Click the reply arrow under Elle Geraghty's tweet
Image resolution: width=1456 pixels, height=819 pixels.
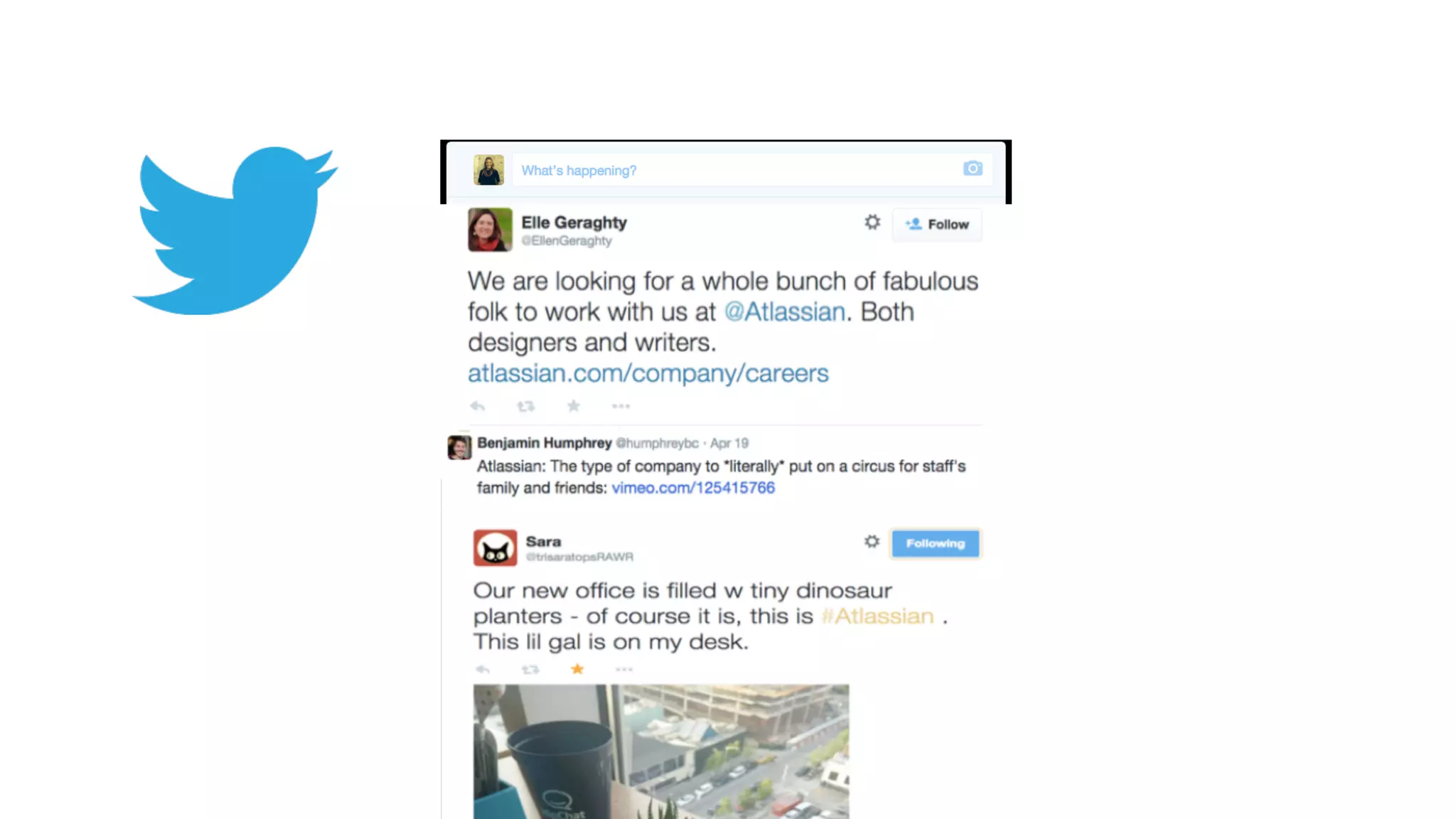click(x=478, y=407)
